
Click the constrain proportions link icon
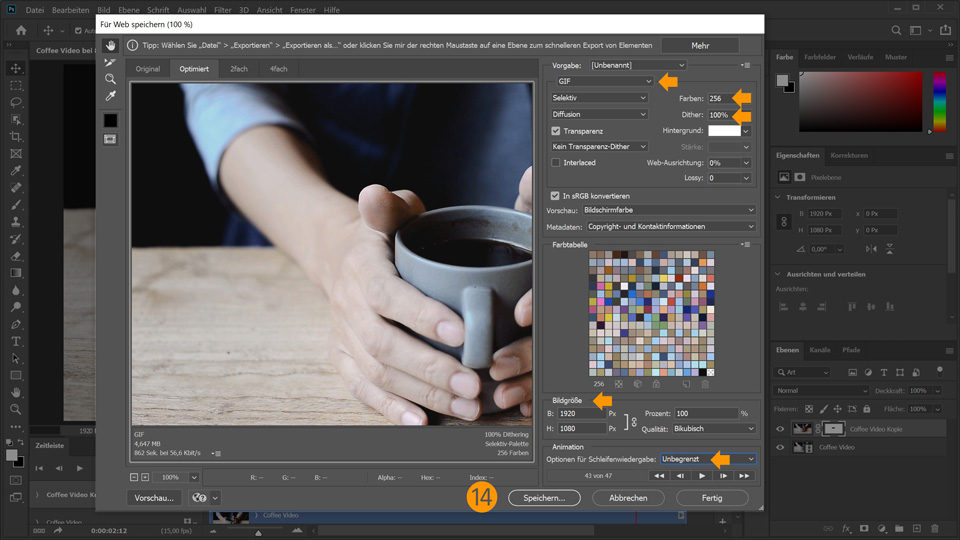633,420
